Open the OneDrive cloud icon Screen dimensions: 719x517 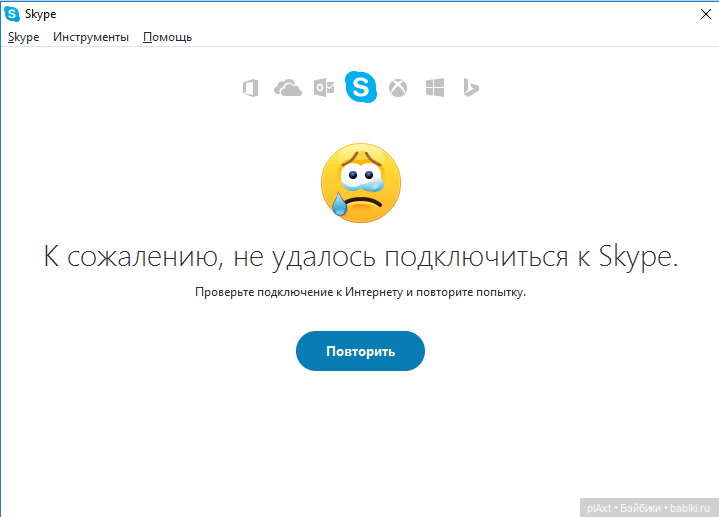tap(288, 88)
